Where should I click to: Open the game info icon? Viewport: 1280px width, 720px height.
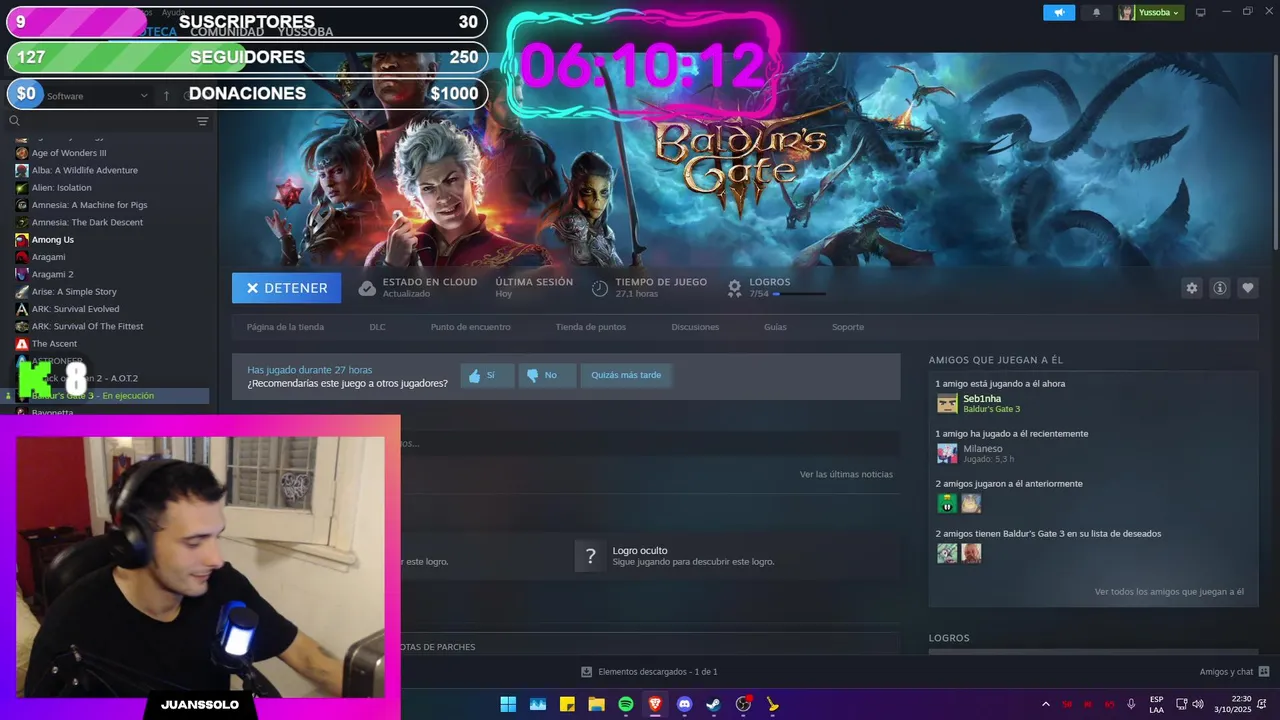coord(1220,288)
